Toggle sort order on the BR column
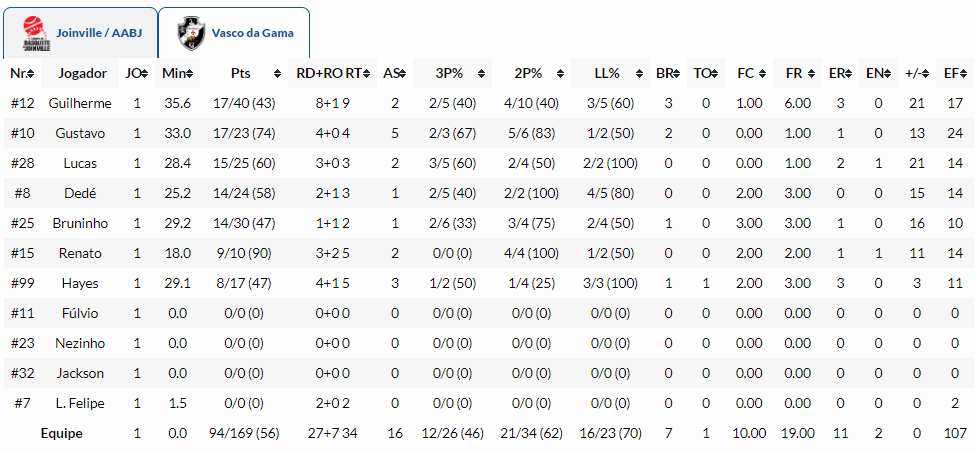Image resolution: width=976 pixels, height=452 pixels. tap(675, 74)
